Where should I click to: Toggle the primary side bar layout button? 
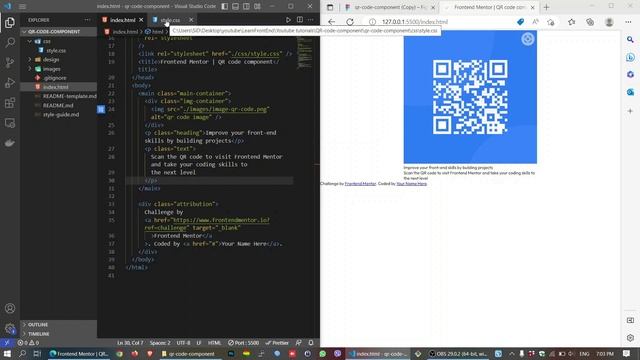click(225, 7)
